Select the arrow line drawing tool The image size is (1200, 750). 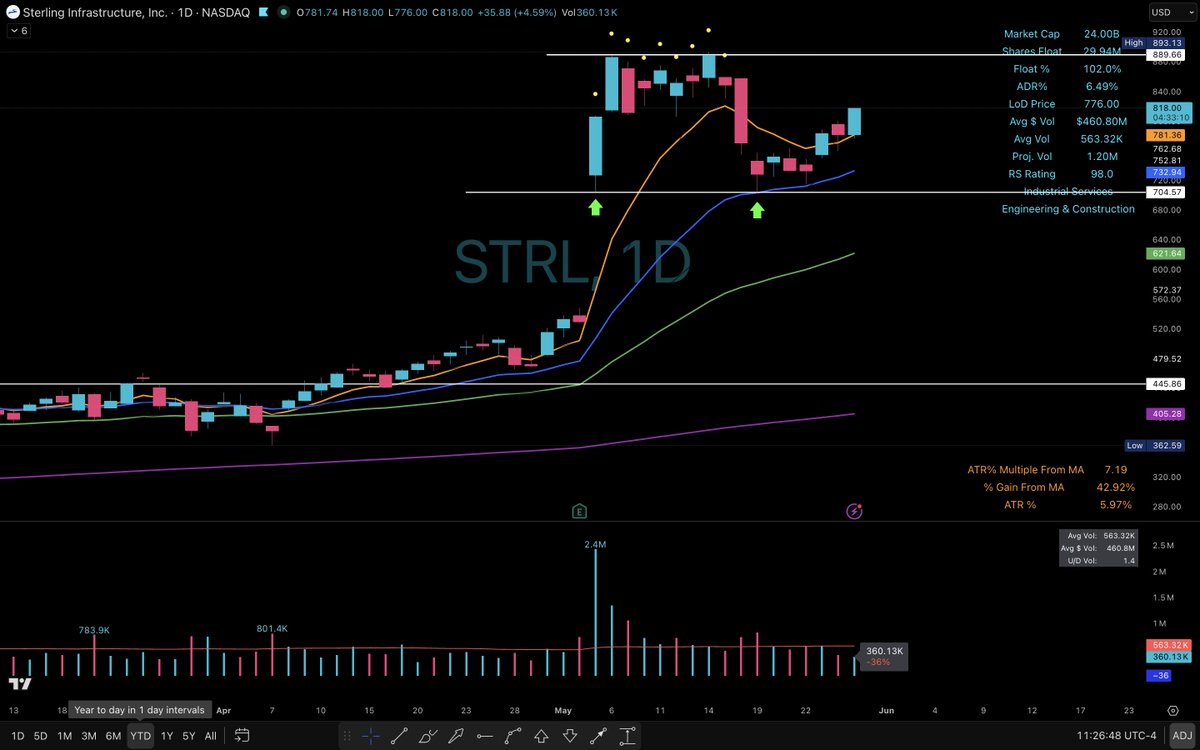(x=599, y=736)
